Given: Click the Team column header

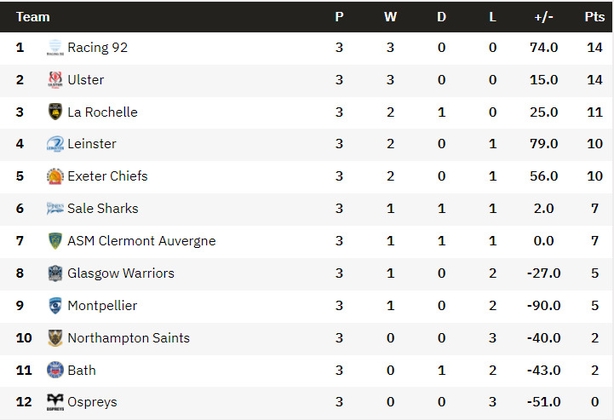Looking at the screenshot, I should [33, 17].
